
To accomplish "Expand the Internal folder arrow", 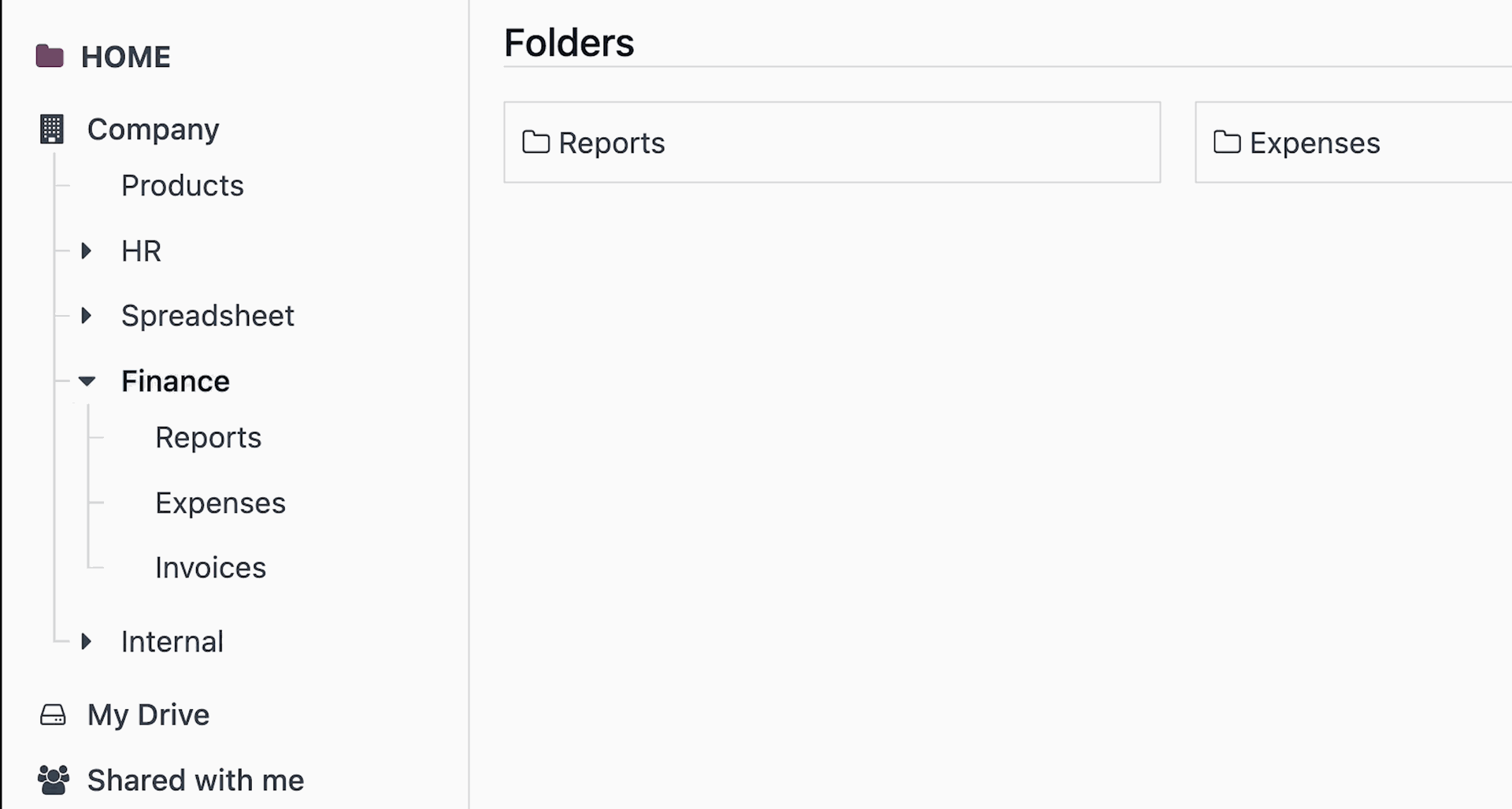I will tap(87, 641).
